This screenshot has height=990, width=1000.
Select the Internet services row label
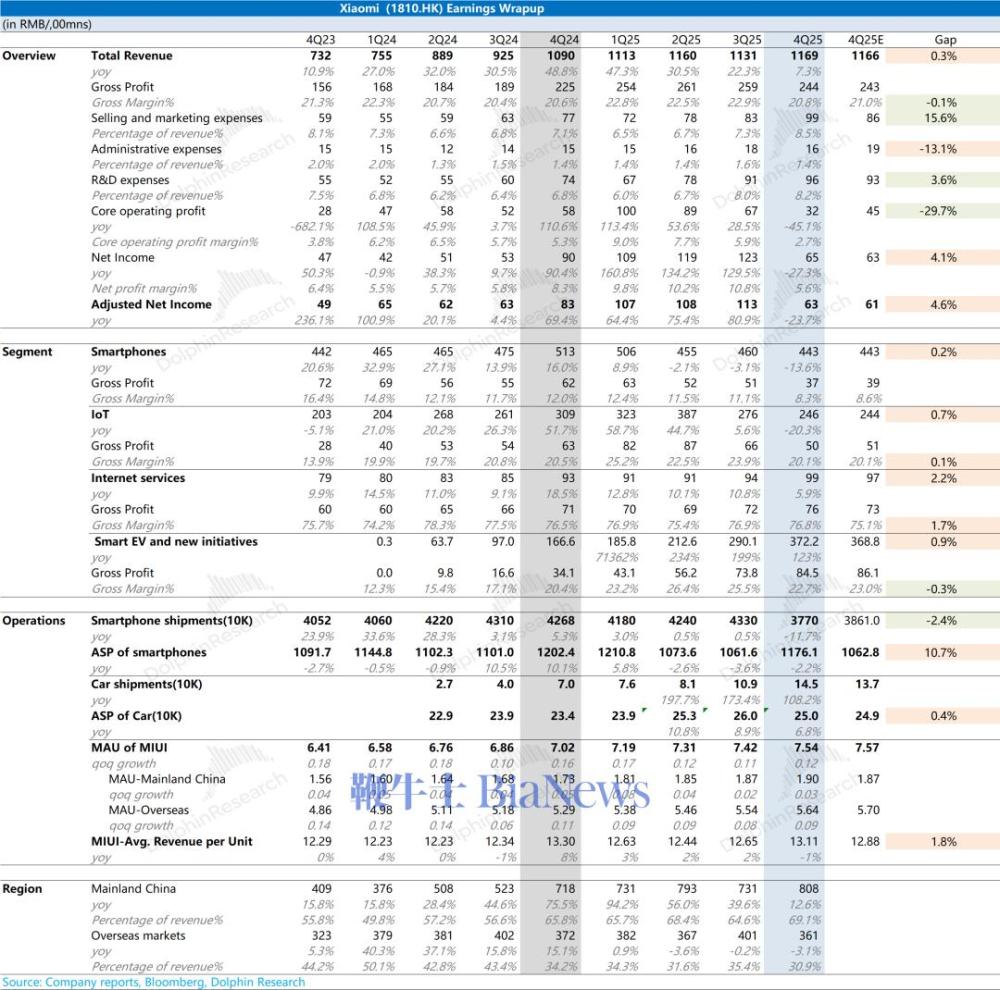coord(138,478)
